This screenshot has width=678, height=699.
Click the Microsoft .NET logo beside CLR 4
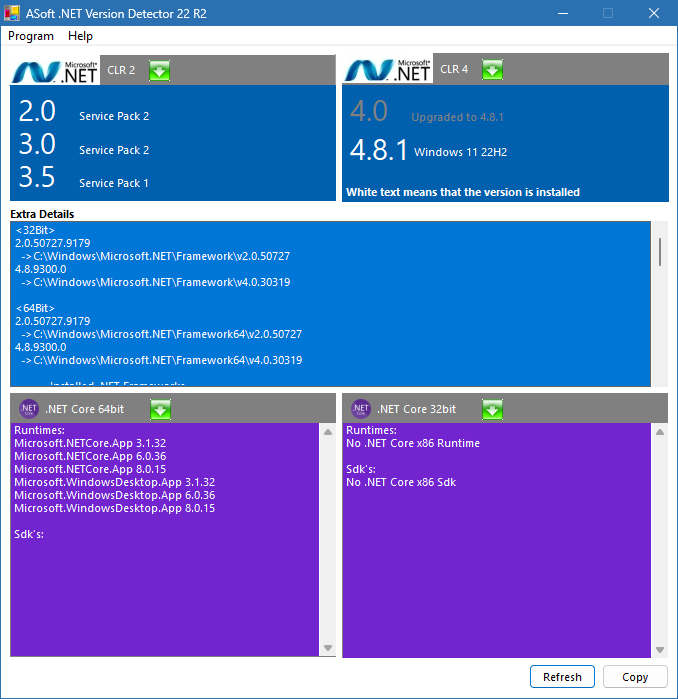pos(387,70)
